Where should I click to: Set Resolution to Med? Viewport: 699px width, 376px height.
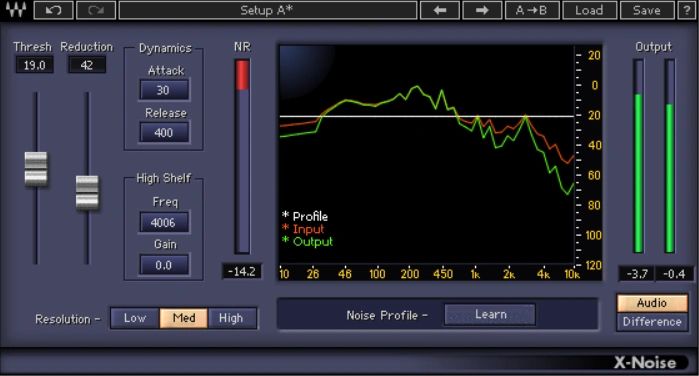pos(184,318)
